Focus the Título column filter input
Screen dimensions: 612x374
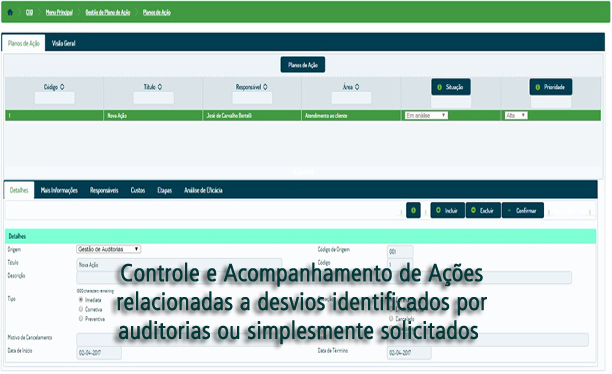point(153,98)
